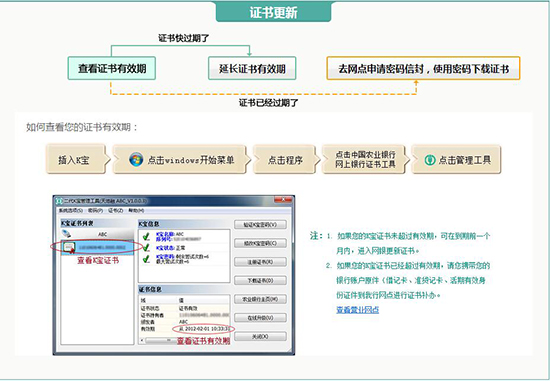Click the ABC device row in certificate list
This screenshot has width=550, height=381.
(98, 234)
